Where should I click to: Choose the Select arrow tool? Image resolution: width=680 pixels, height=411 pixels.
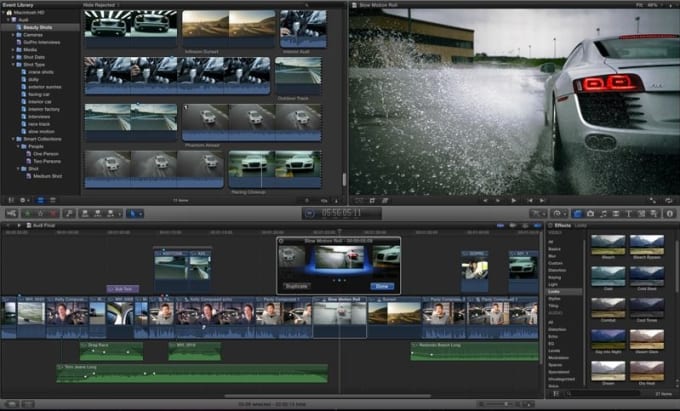[x=133, y=213]
